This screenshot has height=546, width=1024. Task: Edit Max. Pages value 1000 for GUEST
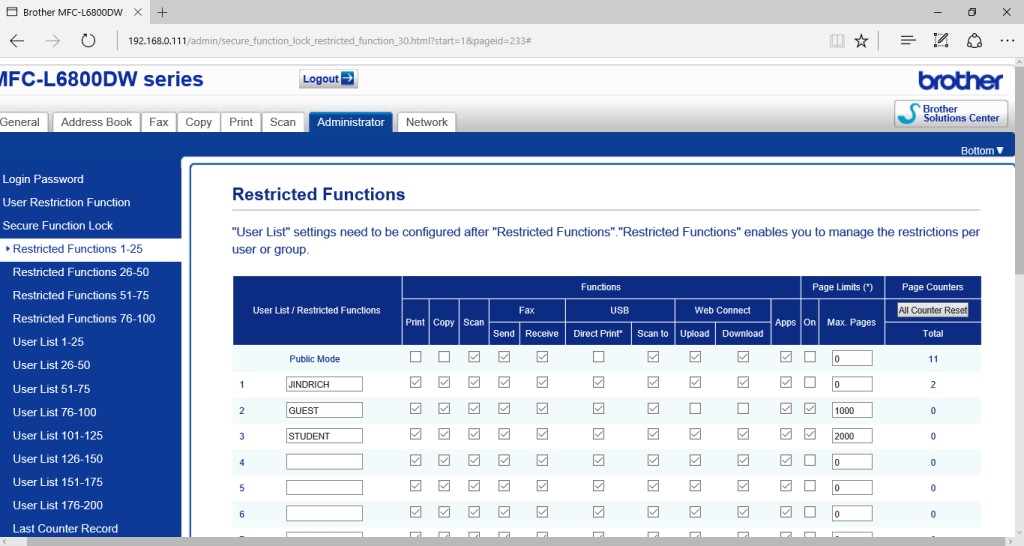(x=852, y=410)
